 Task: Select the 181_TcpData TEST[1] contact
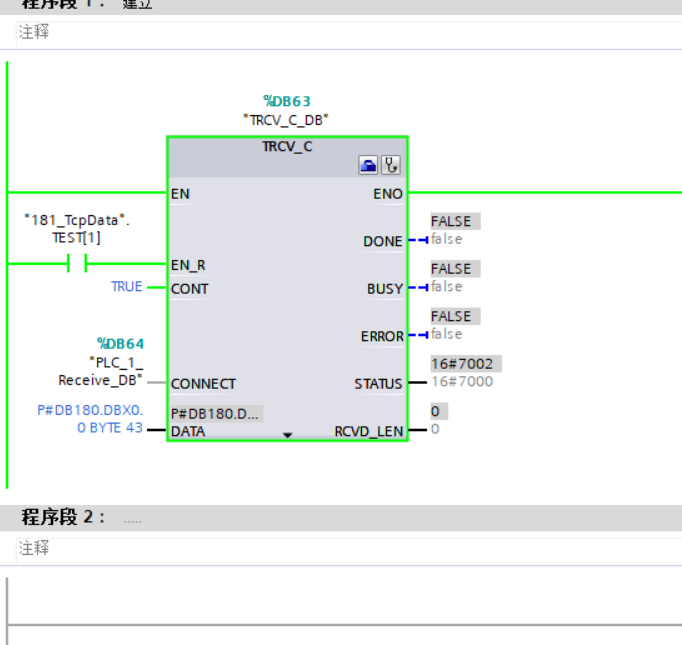(x=77, y=263)
